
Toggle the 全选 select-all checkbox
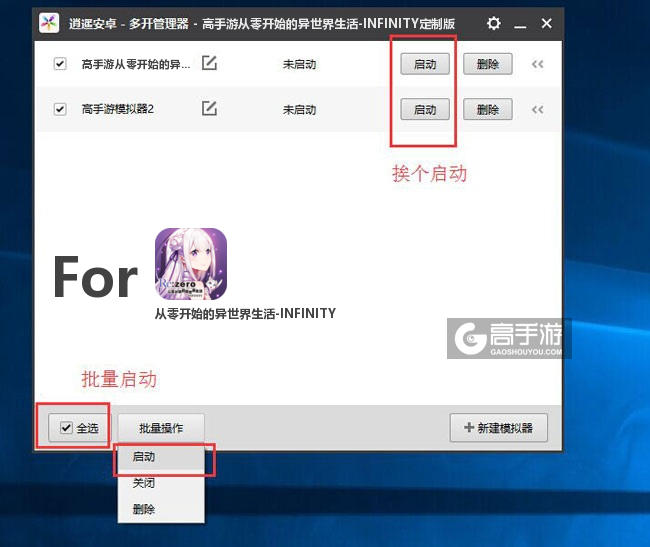tap(66, 427)
